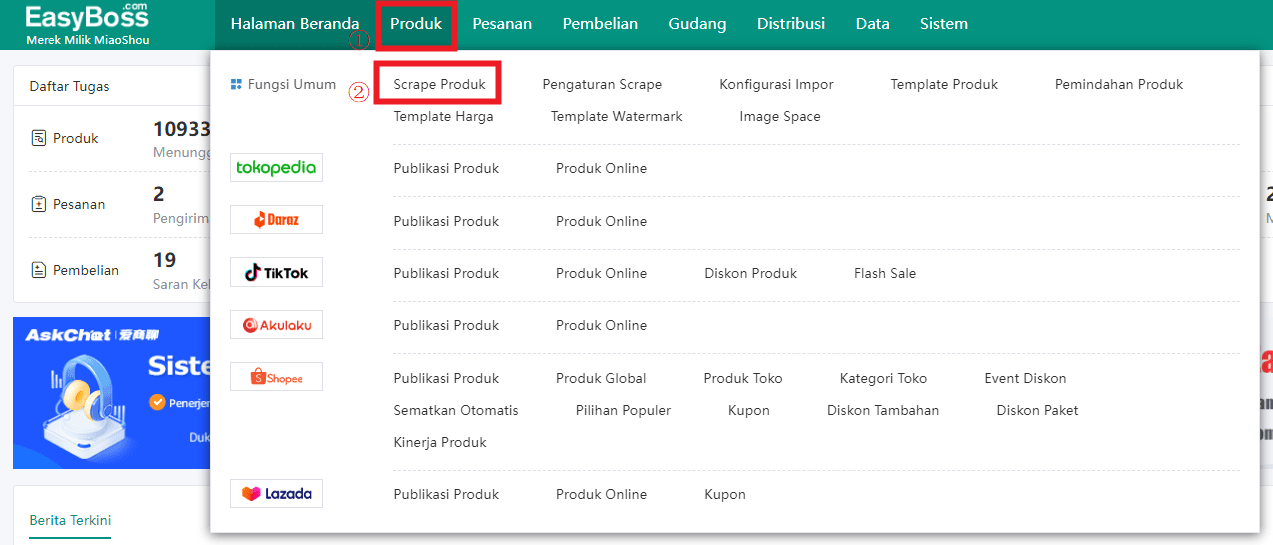Open Kinerja Produk under Shopee
This screenshot has height=545, width=1273.
[440, 442]
